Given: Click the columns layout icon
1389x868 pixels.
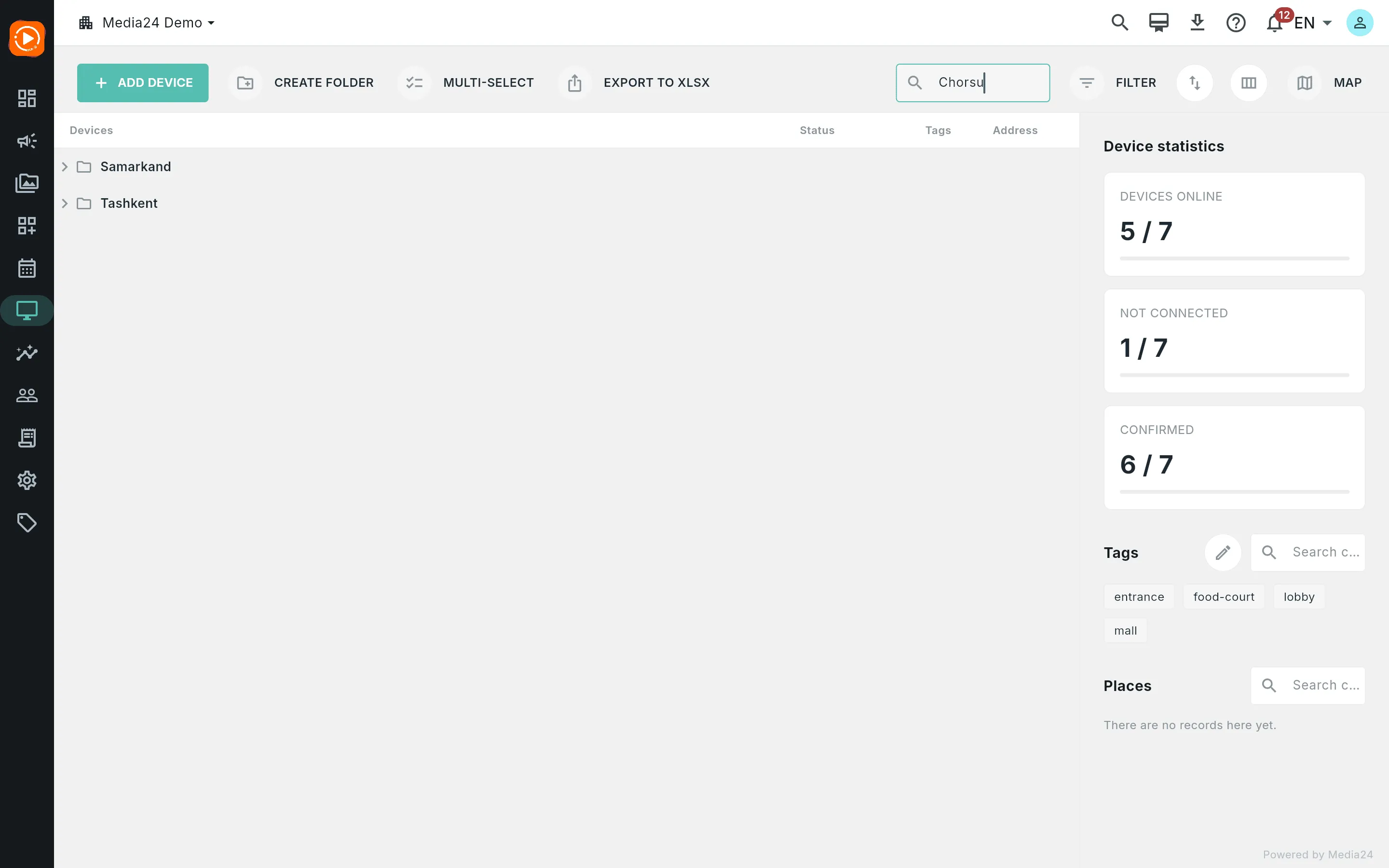Looking at the screenshot, I should (x=1249, y=82).
